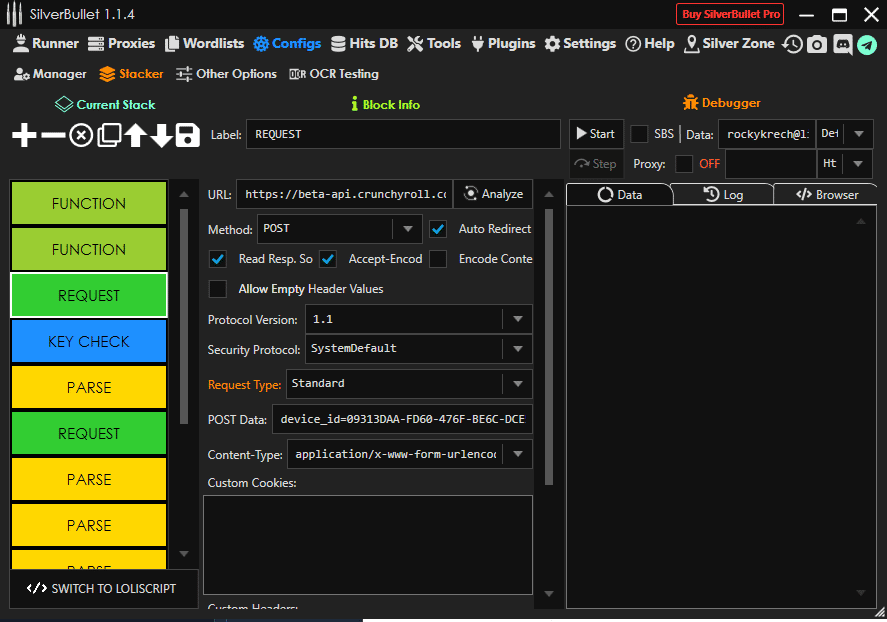Open the Settings section

click(x=580, y=44)
